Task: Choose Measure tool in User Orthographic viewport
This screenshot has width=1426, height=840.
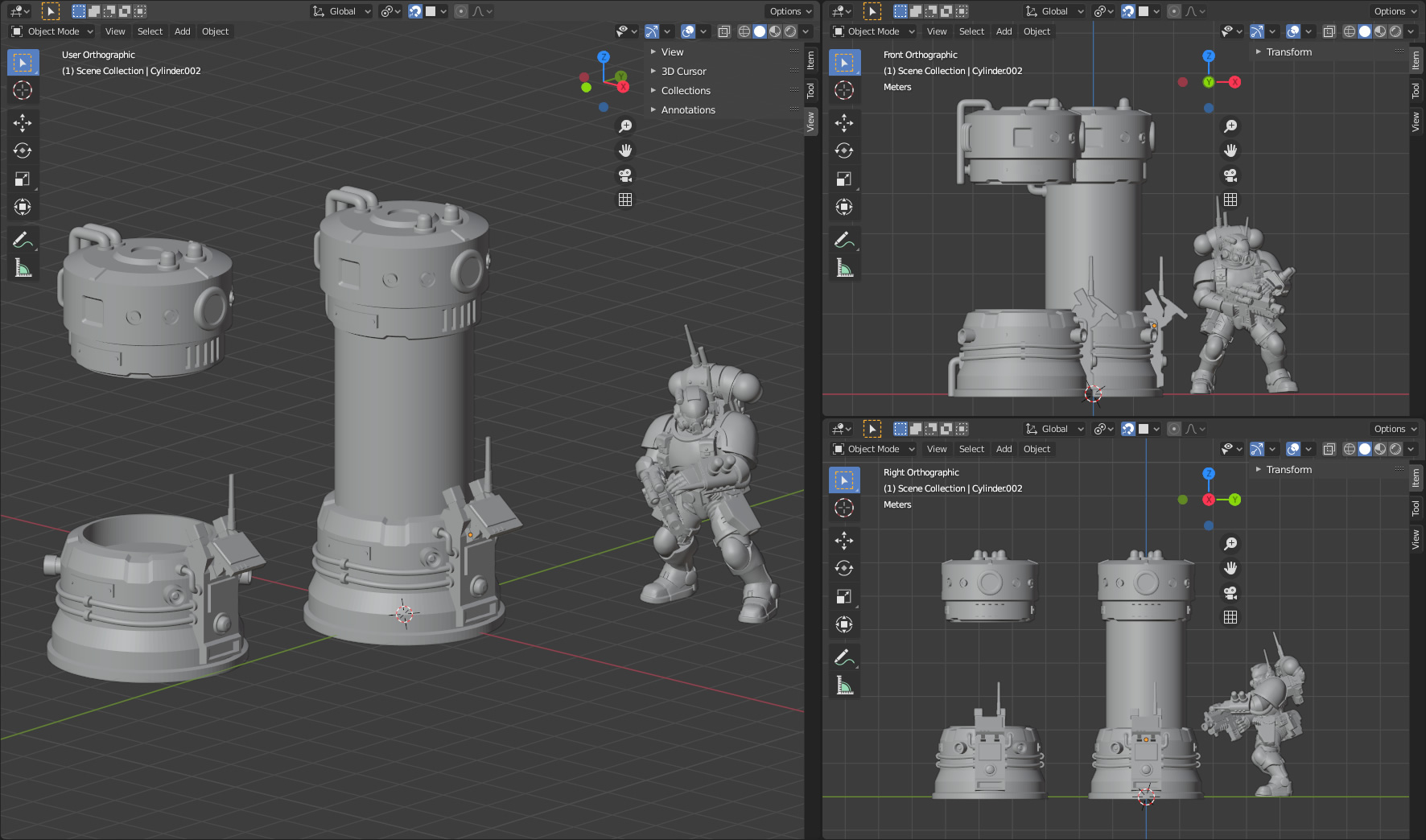Action: pyautogui.click(x=23, y=267)
